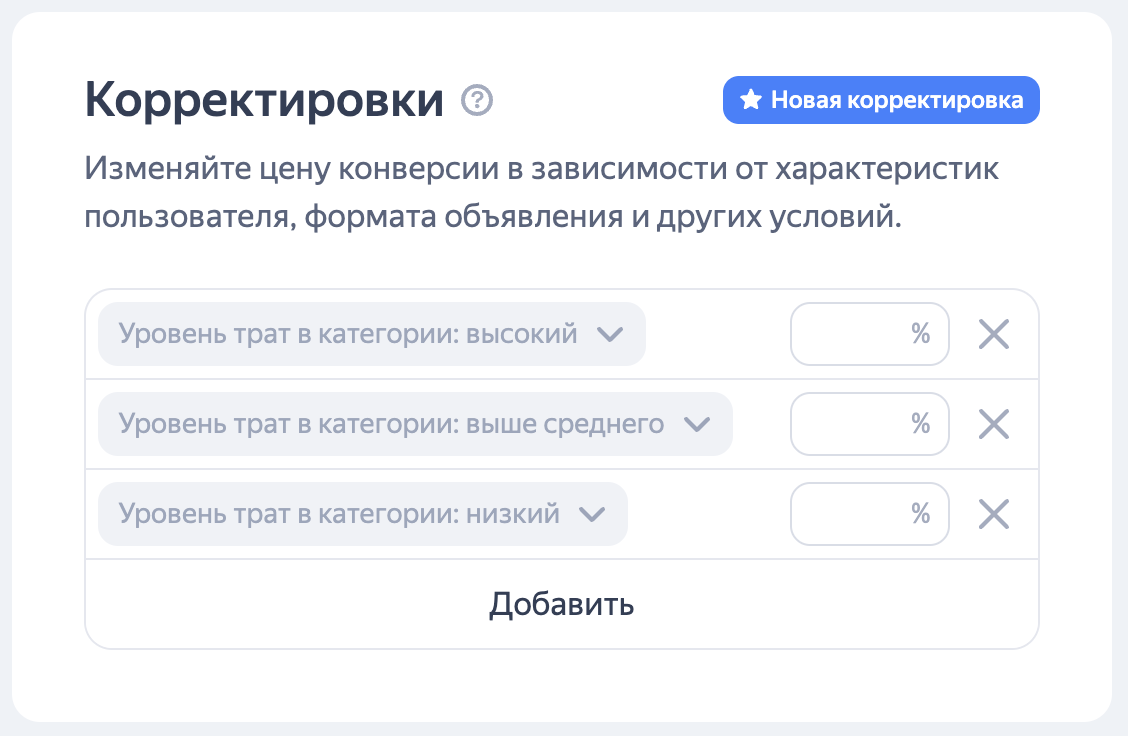
Task: Remove the 'высокий' adjustment row
Action: click(x=993, y=334)
